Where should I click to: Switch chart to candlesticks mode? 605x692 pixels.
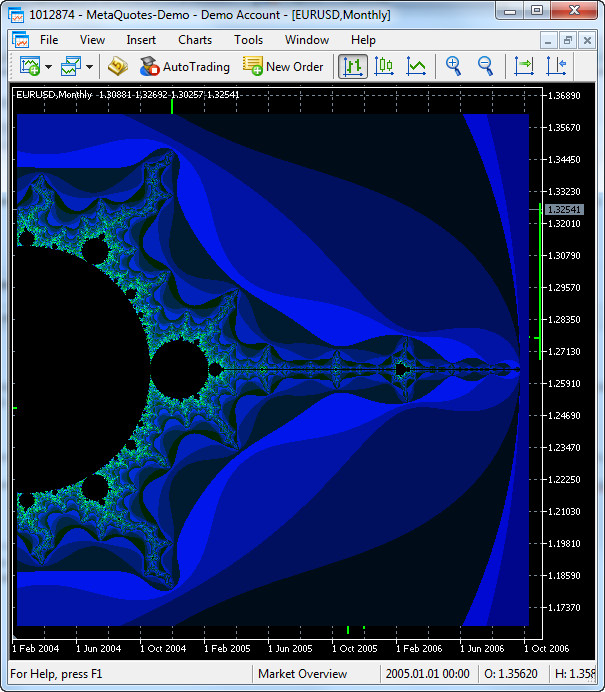[384, 67]
